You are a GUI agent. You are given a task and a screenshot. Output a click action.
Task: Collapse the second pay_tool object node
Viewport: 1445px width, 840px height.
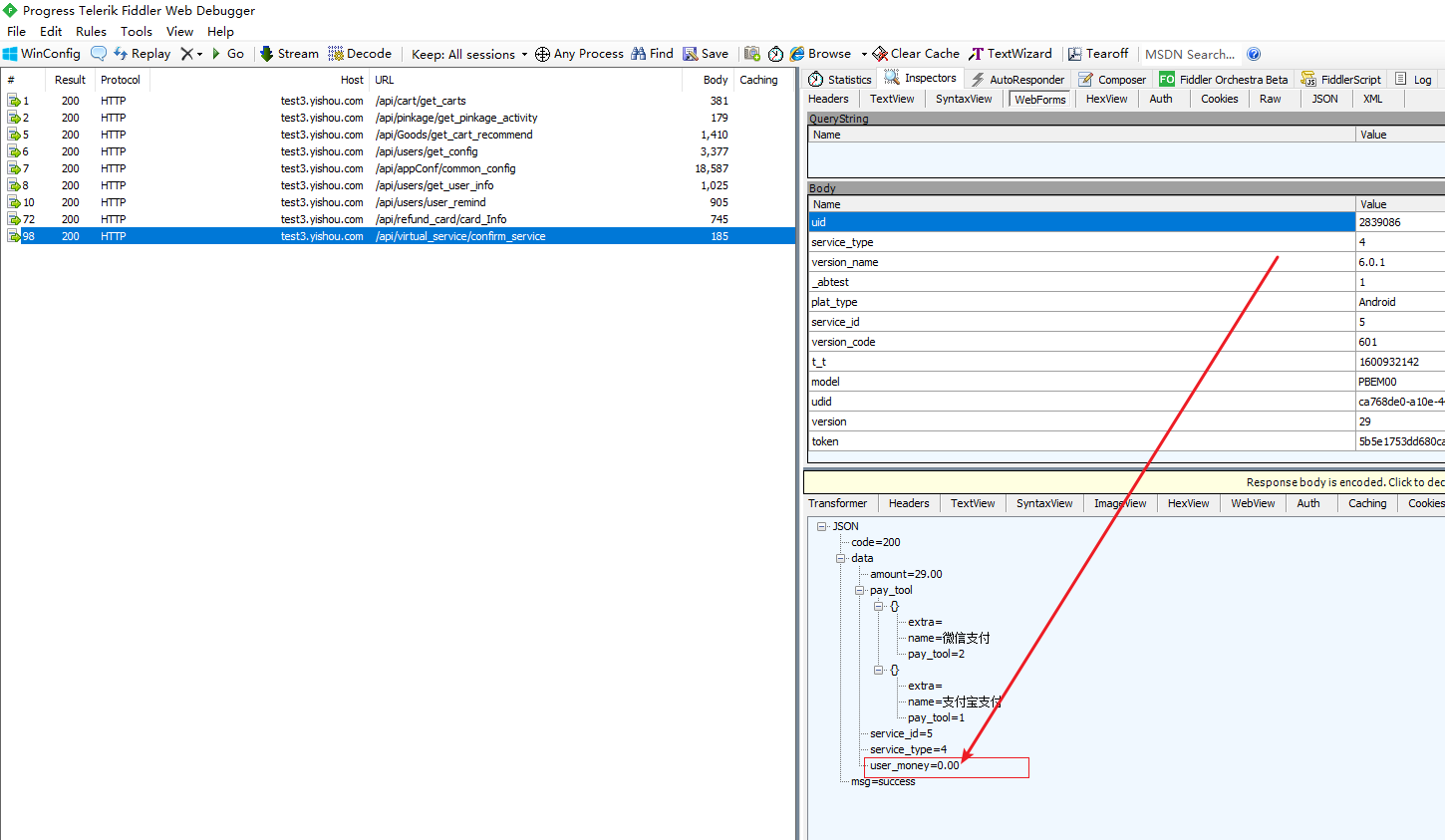coord(878,670)
